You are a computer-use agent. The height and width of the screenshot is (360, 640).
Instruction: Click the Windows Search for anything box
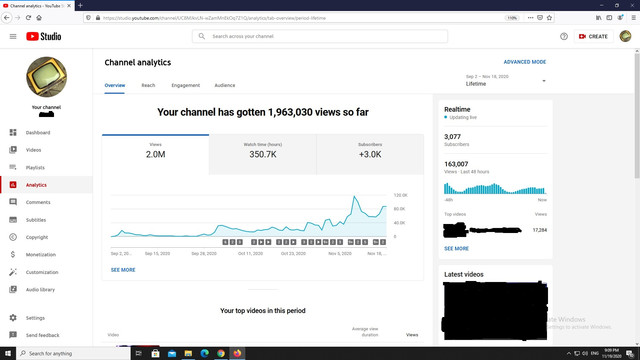point(73,353)
